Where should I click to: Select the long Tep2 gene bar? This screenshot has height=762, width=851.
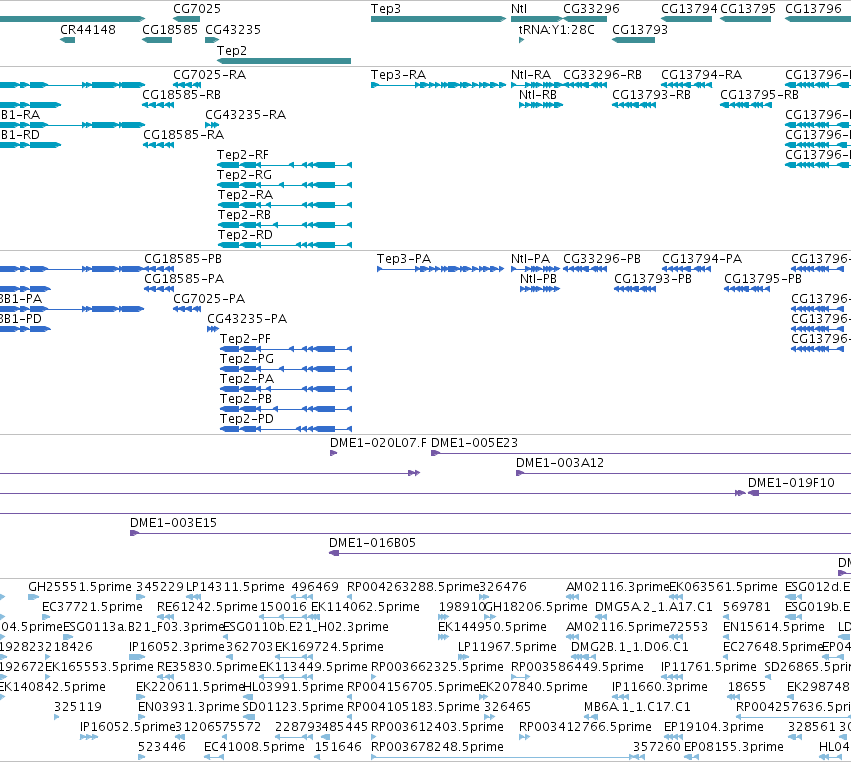[x=284, y=61]
